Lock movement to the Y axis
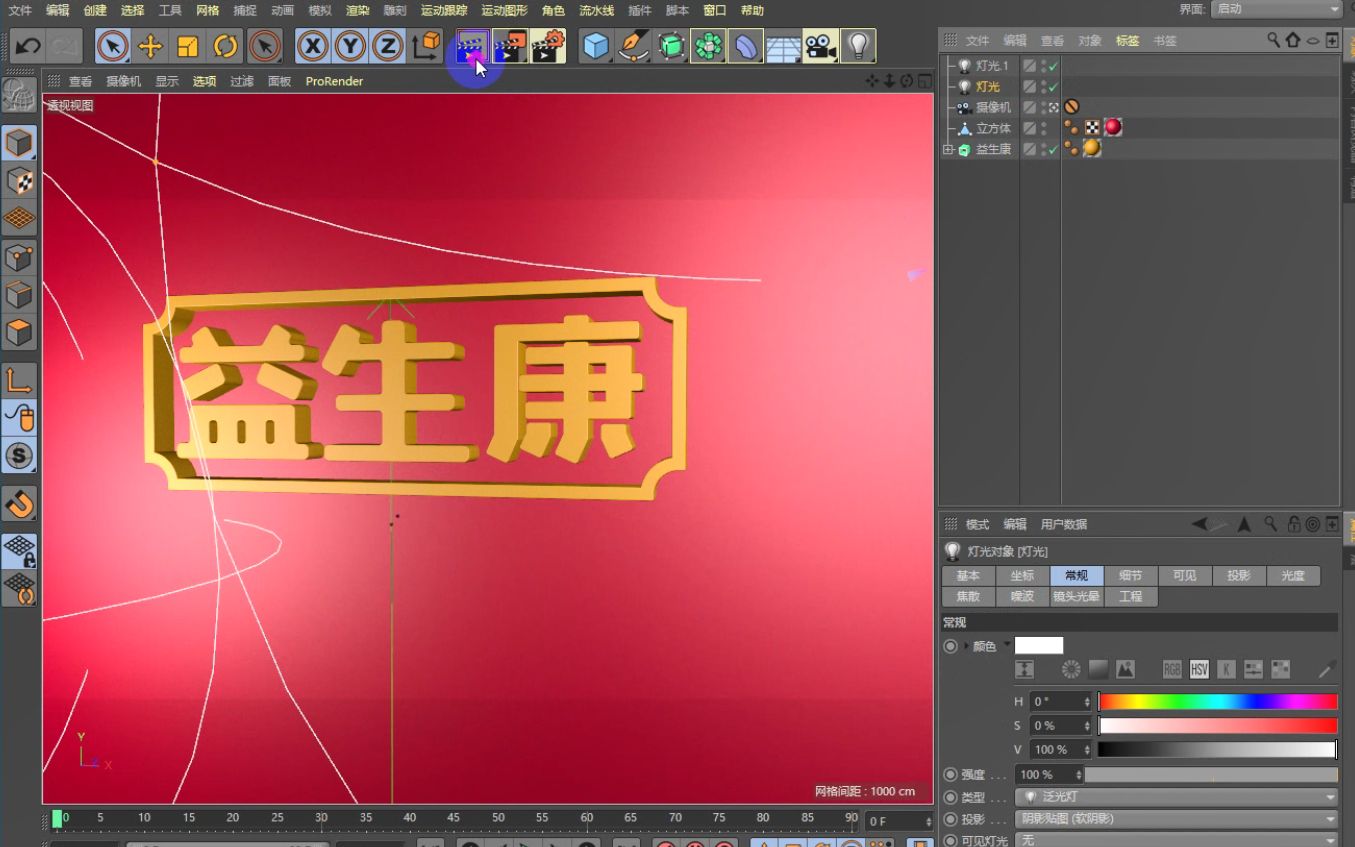This screenshot has width=1355, height=847. (x=349, y=45)
